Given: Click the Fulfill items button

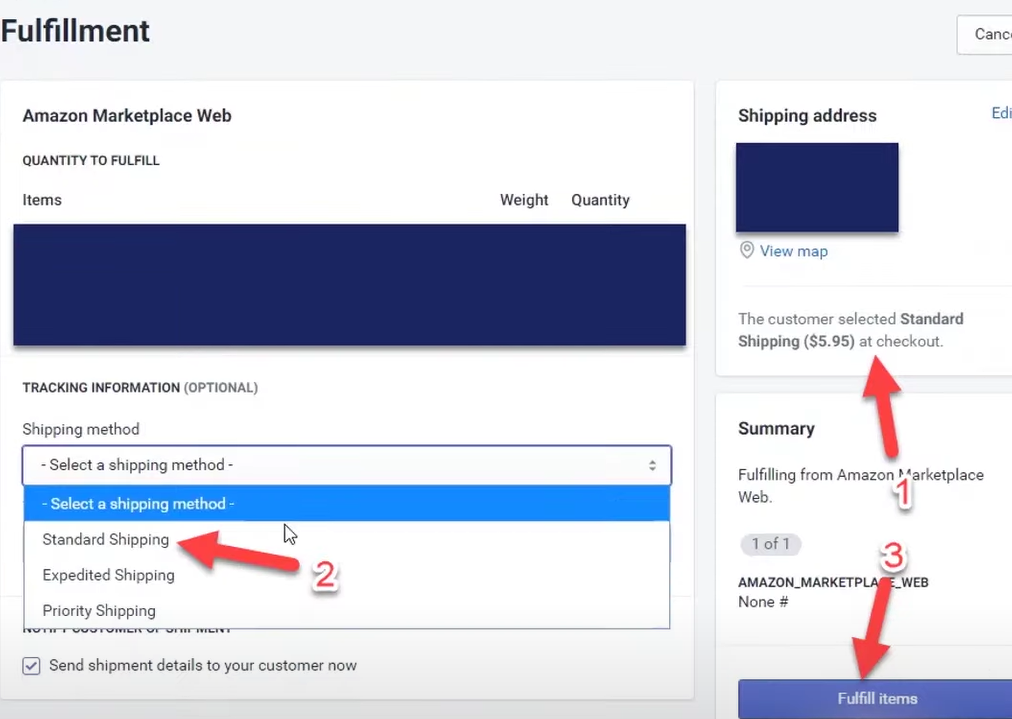Looking at the screenshot, I should (x=875, y=698).
